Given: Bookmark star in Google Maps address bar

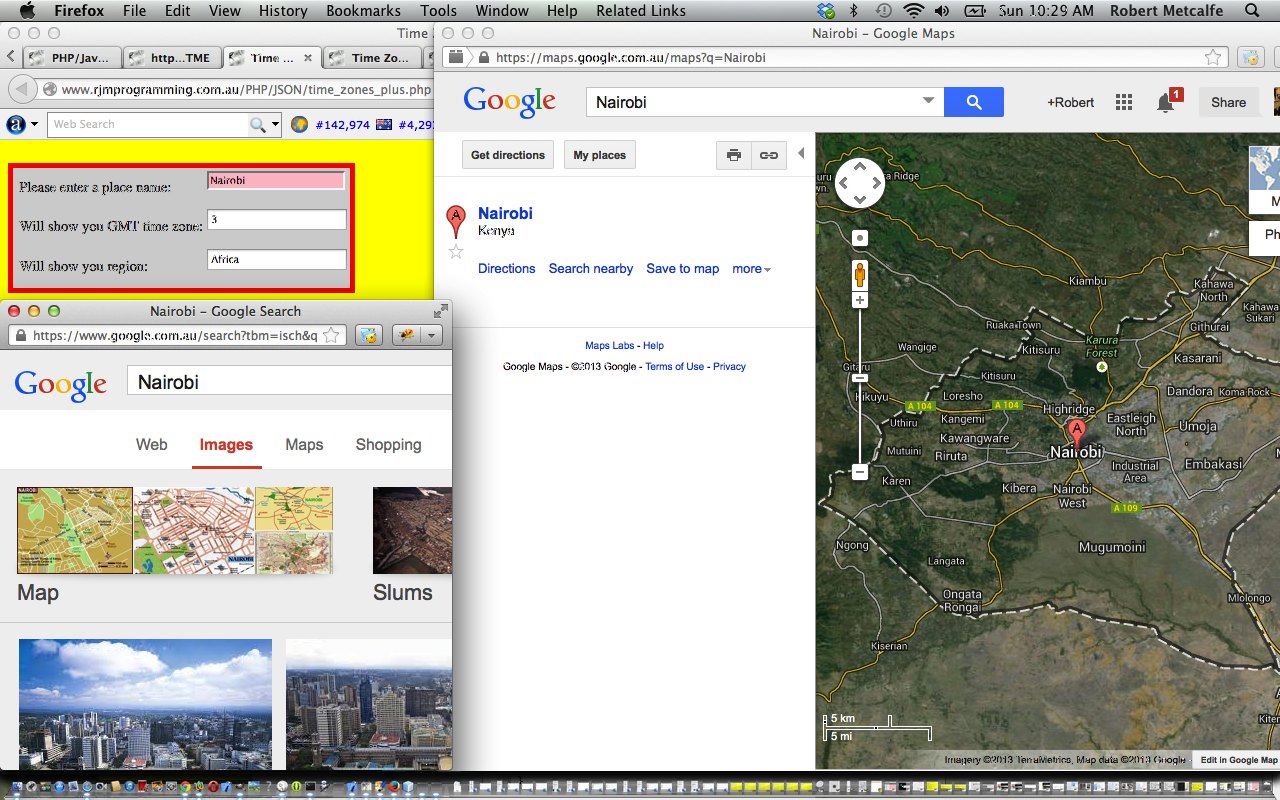Looking at the screenshot, I should click(x=1212, y=57).
